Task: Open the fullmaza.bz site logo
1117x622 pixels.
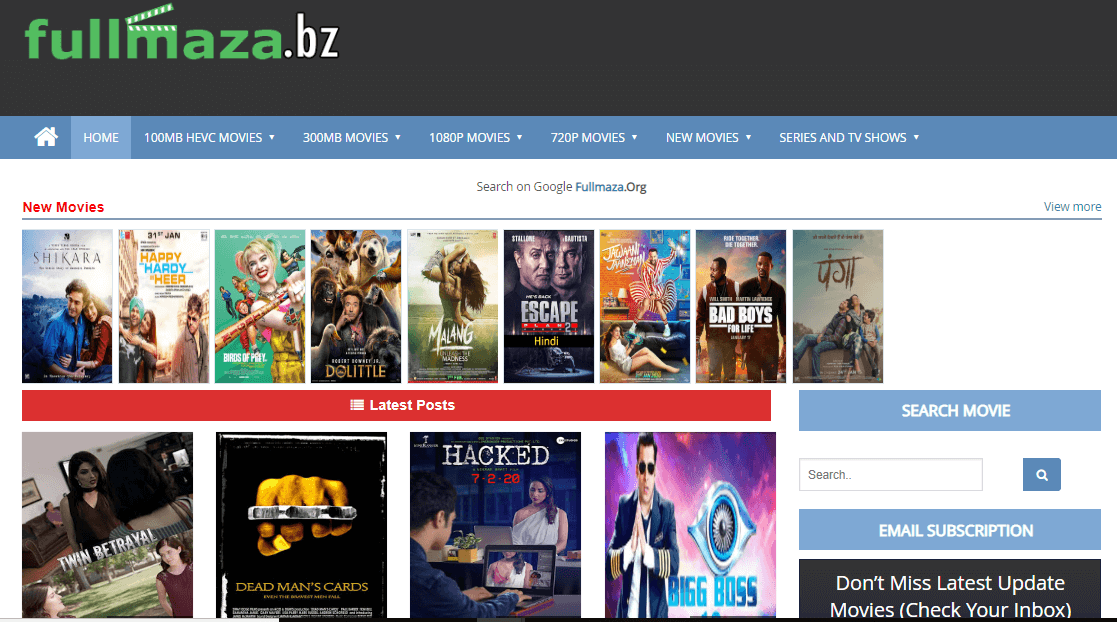Action: (x=182, y=34)
